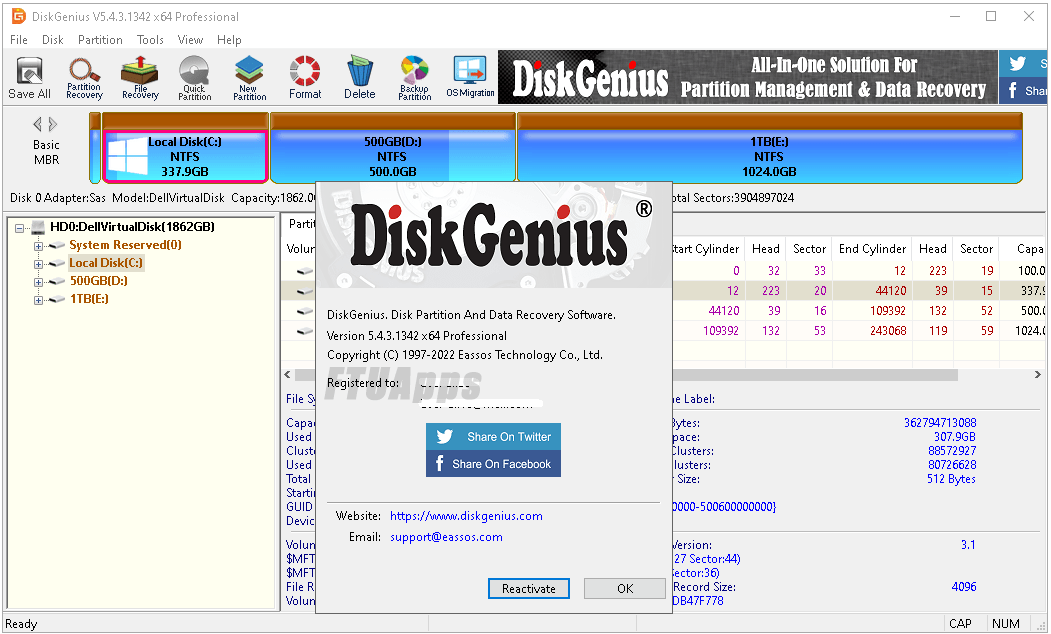The height and width of the screenshot is (634, 1051).
Task: Expand the 1TB(E:) tree node
Action: click(x=38, y=300)
